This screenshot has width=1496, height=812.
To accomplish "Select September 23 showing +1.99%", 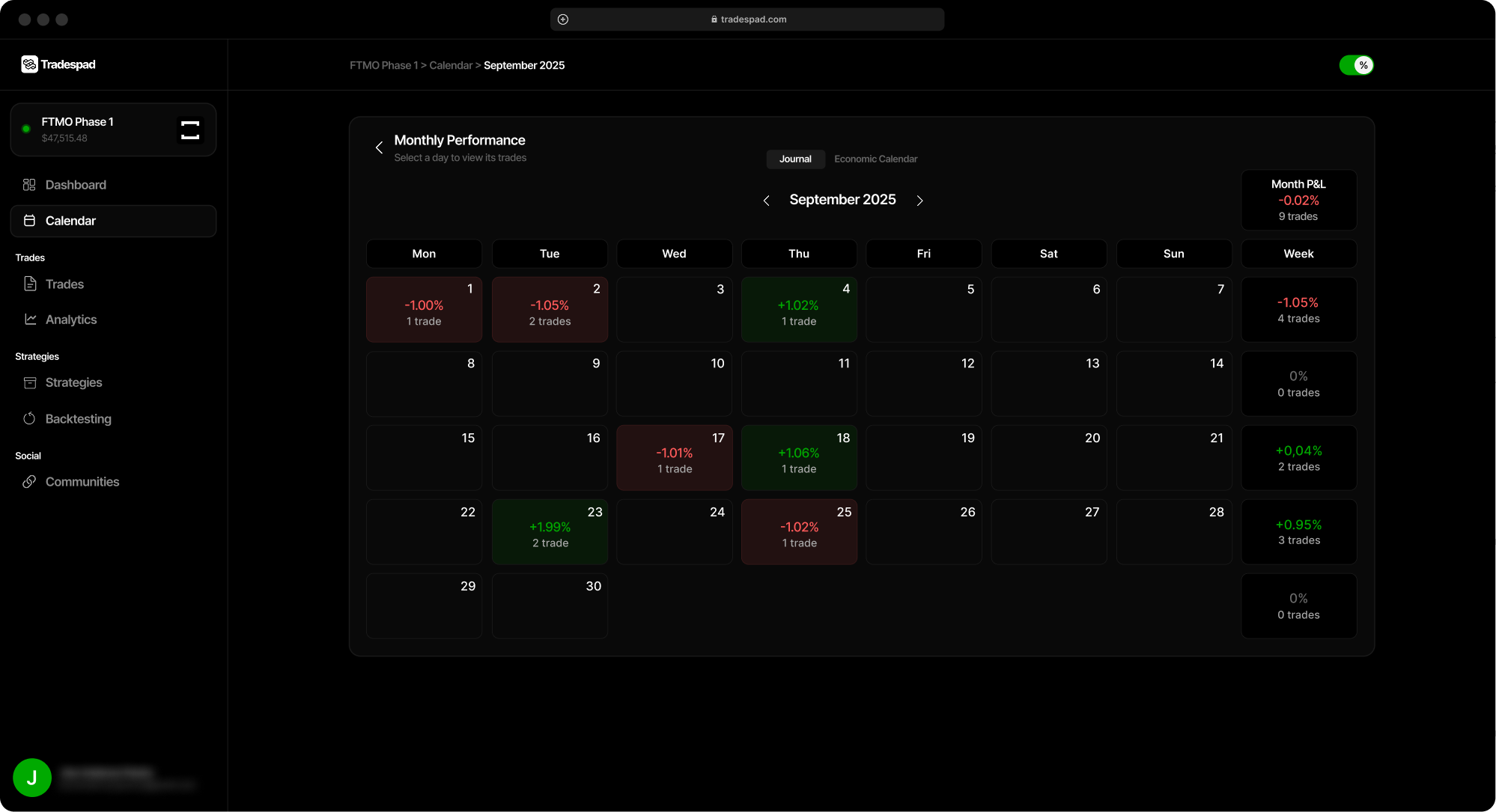I will (x=550, y=531).
